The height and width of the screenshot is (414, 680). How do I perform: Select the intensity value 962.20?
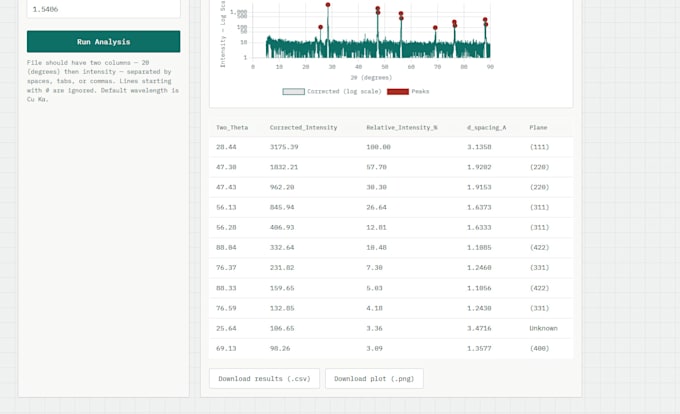[282, 187]
